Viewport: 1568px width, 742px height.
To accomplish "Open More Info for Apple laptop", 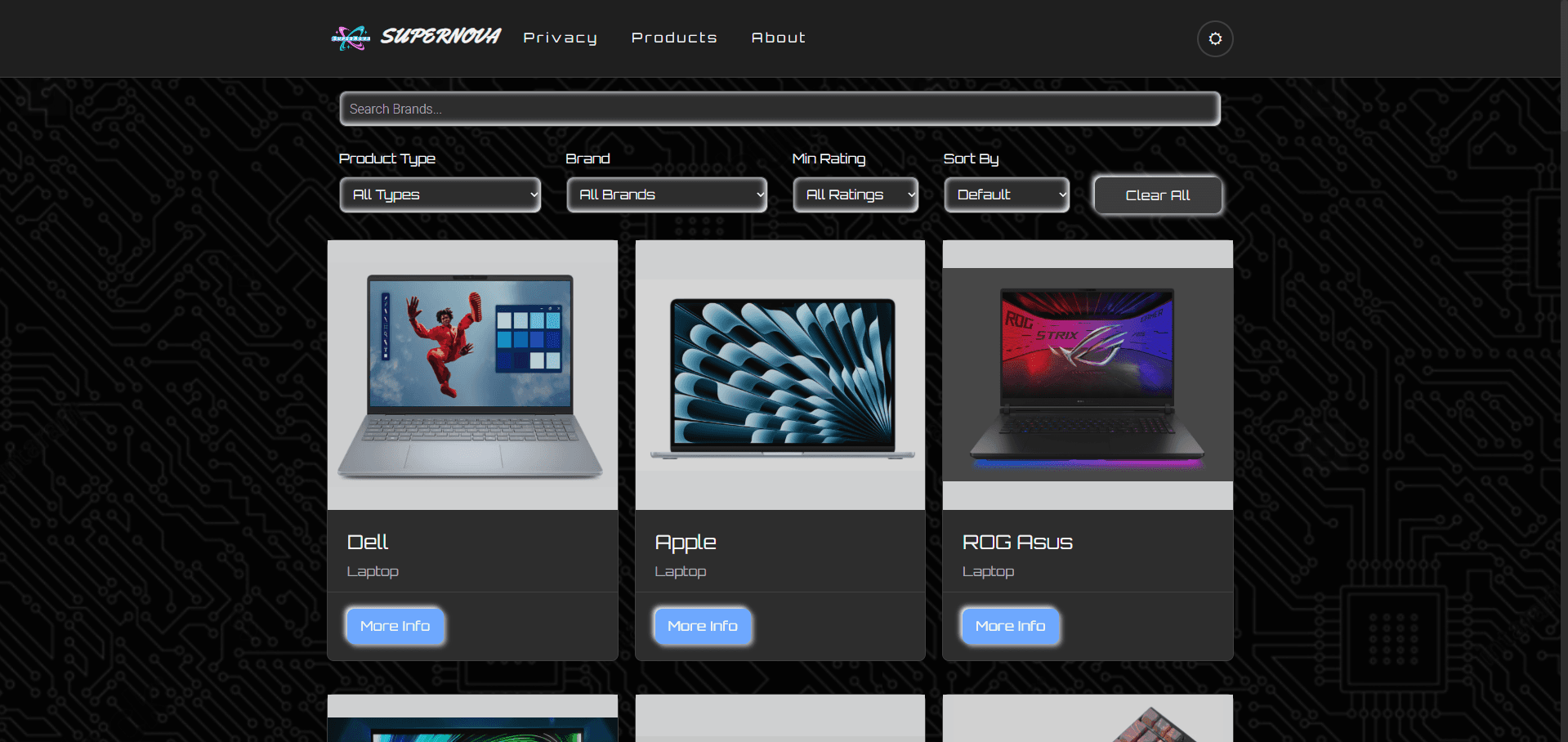I will [x=703, y=626].
